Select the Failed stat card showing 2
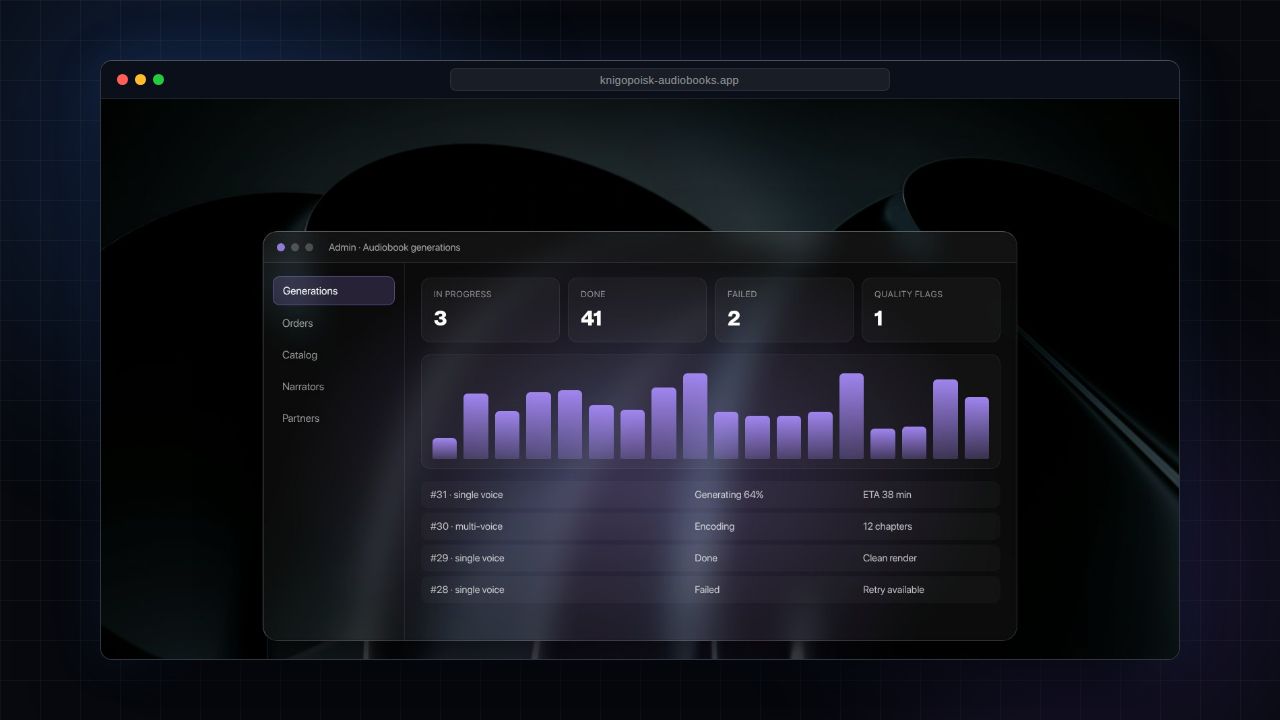The height and width of the screenshot is (720, 1280). [784, 310]
